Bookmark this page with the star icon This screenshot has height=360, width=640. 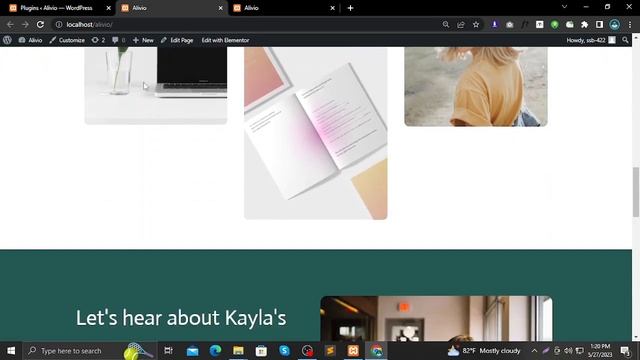476,24
